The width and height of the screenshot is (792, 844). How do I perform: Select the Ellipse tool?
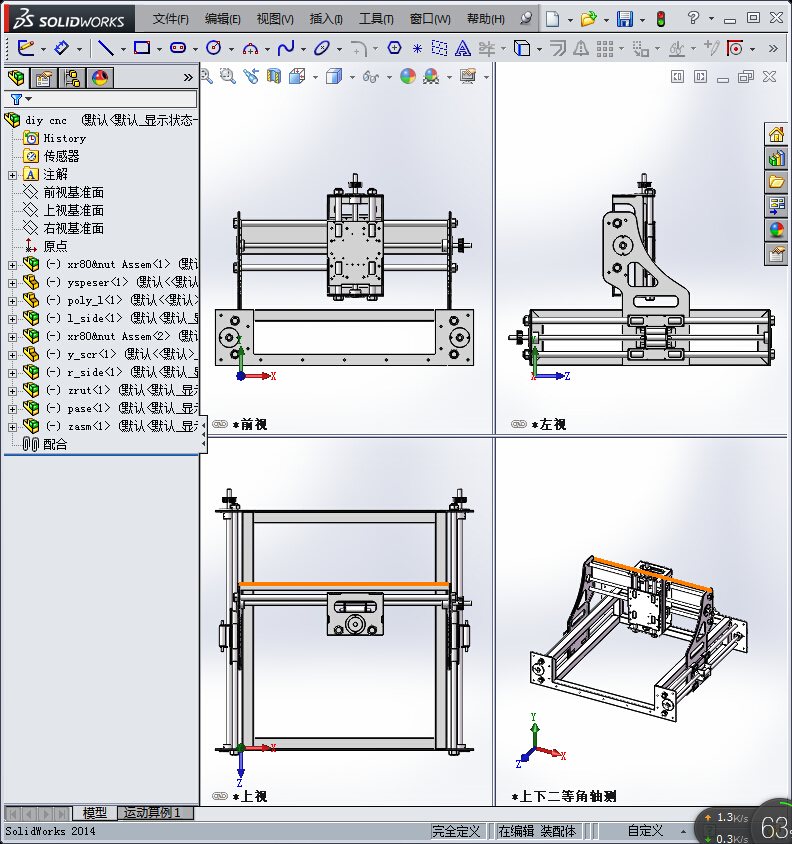[322, 48]
